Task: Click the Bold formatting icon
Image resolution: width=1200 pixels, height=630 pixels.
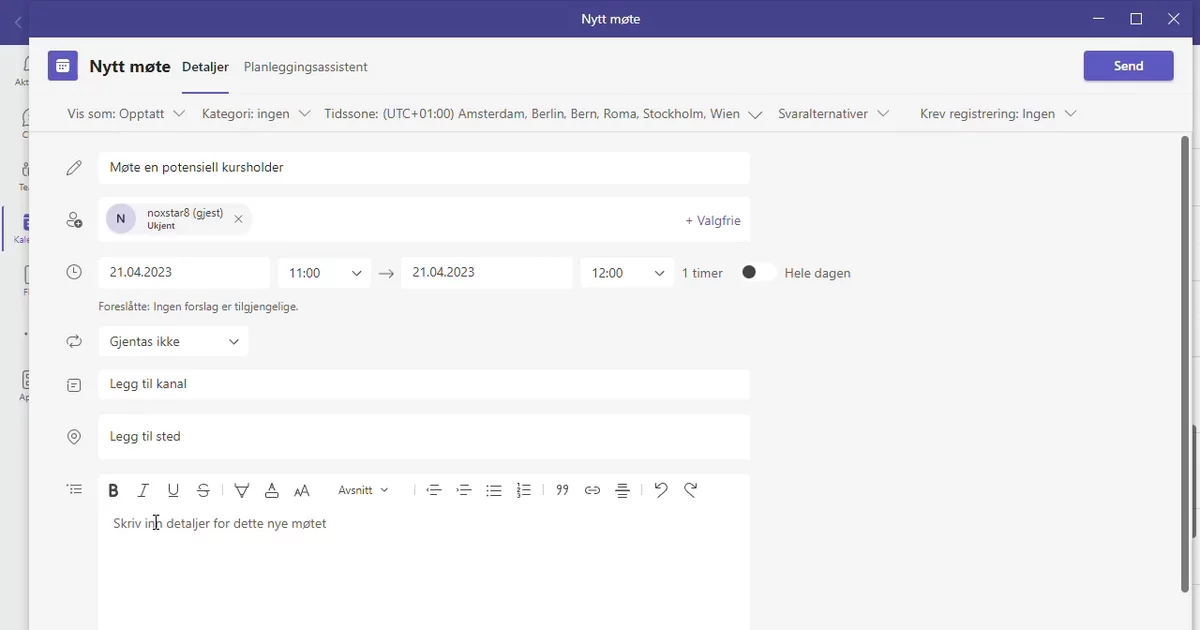Action: tap(113, 490)
